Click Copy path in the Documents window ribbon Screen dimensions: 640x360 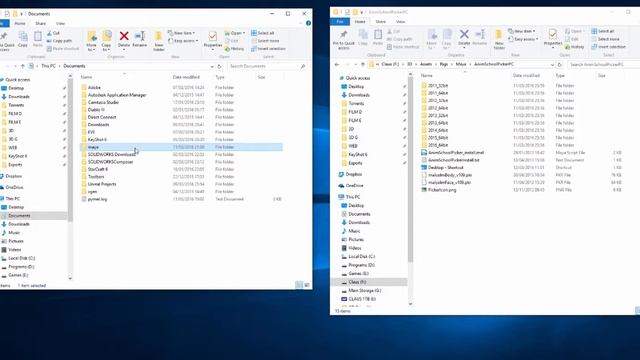[59, 41]
